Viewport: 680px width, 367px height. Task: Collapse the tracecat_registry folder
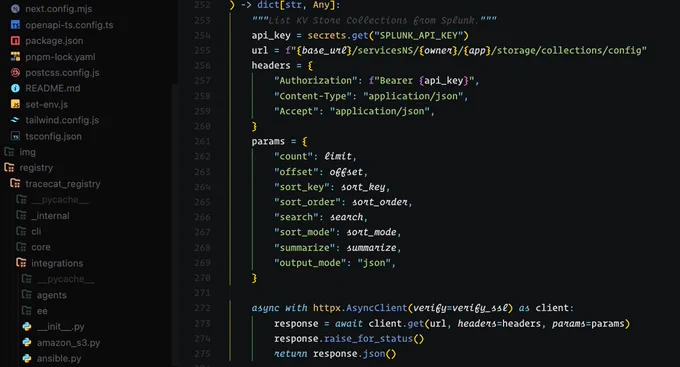click(62, 184)
